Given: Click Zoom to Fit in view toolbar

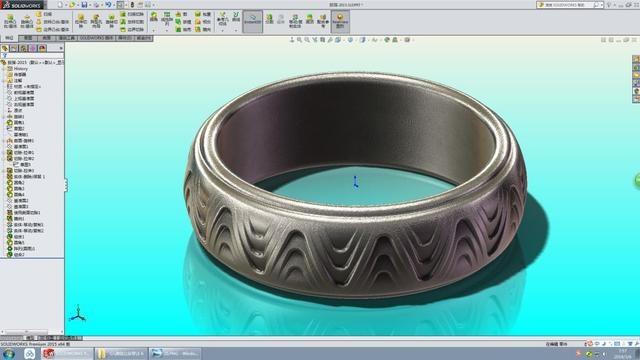Looking at the screenshot, I should click(x=300, y=40).
